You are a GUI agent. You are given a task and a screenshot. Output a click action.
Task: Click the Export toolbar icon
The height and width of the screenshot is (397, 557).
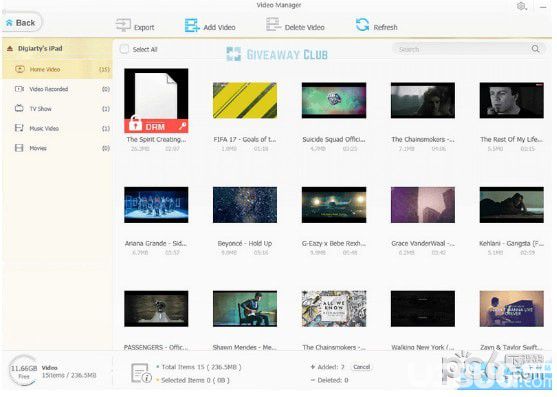tap(123, 26)
